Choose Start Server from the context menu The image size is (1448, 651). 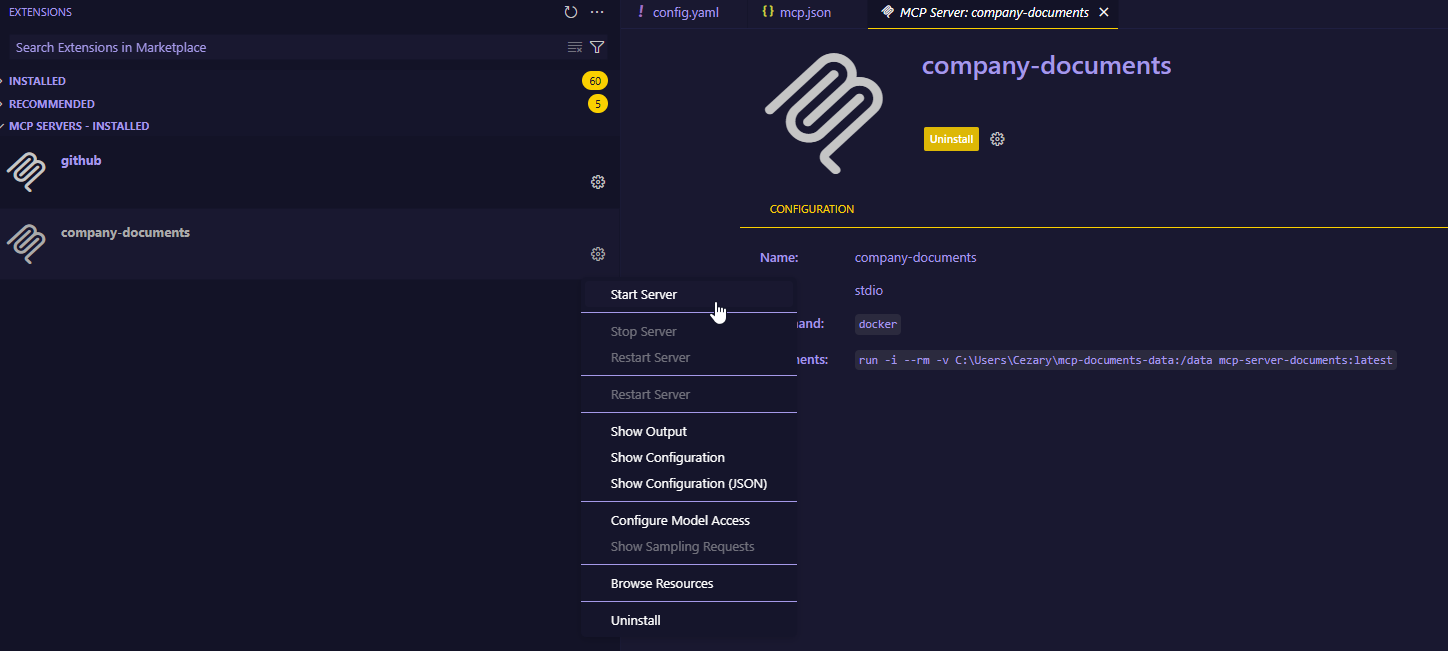[x=689, y=295]
